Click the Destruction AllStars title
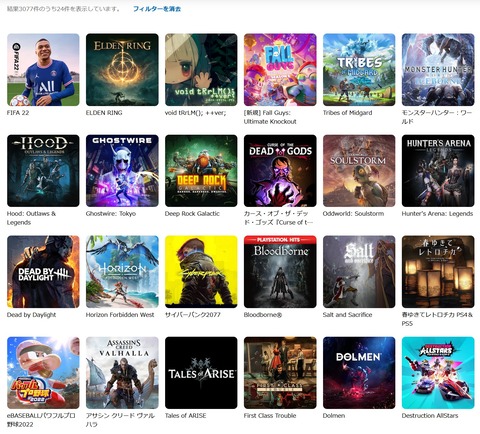Image resolution: width=480 pixels, height=434 pixels. coord(430,416)
